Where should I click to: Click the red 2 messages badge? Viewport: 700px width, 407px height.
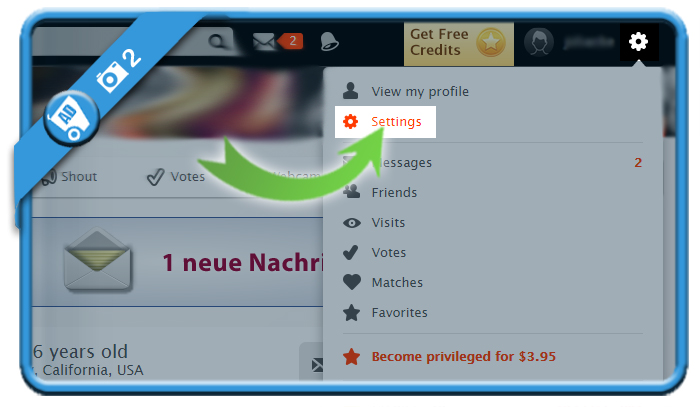tap(291, 41)
